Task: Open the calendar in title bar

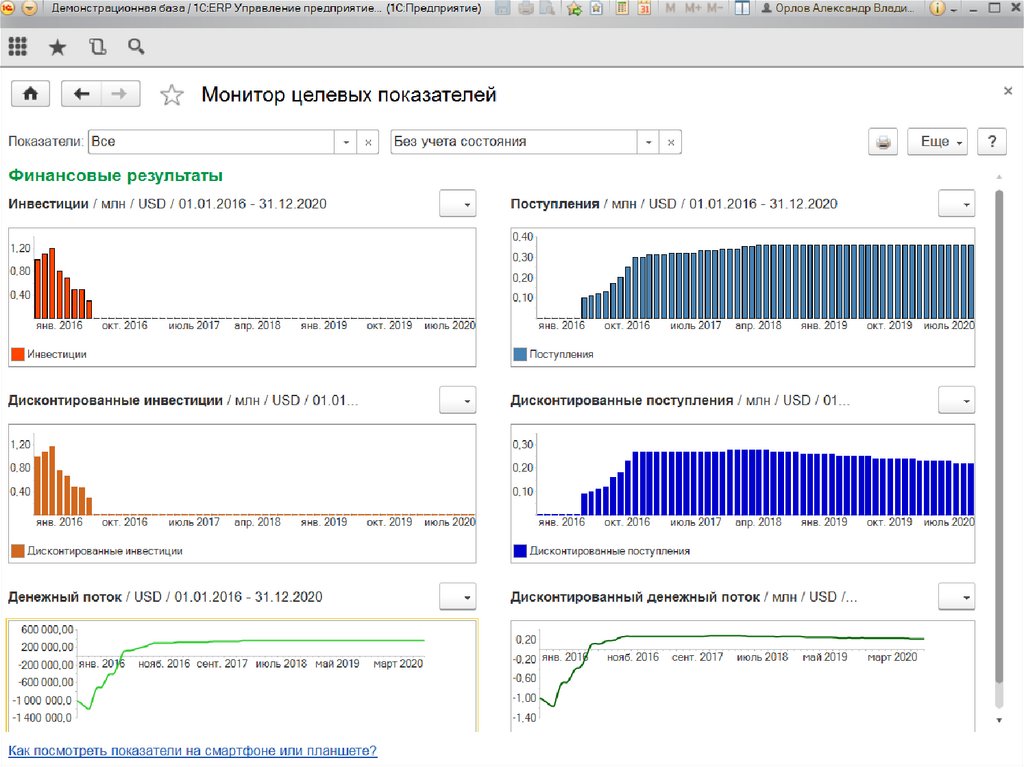Action: pyautogui.click(x=644, y=9)
